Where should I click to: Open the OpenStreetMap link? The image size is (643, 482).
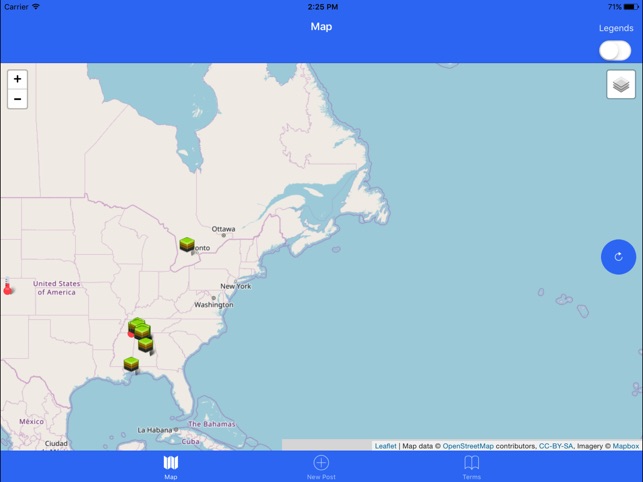coord(468,446)
